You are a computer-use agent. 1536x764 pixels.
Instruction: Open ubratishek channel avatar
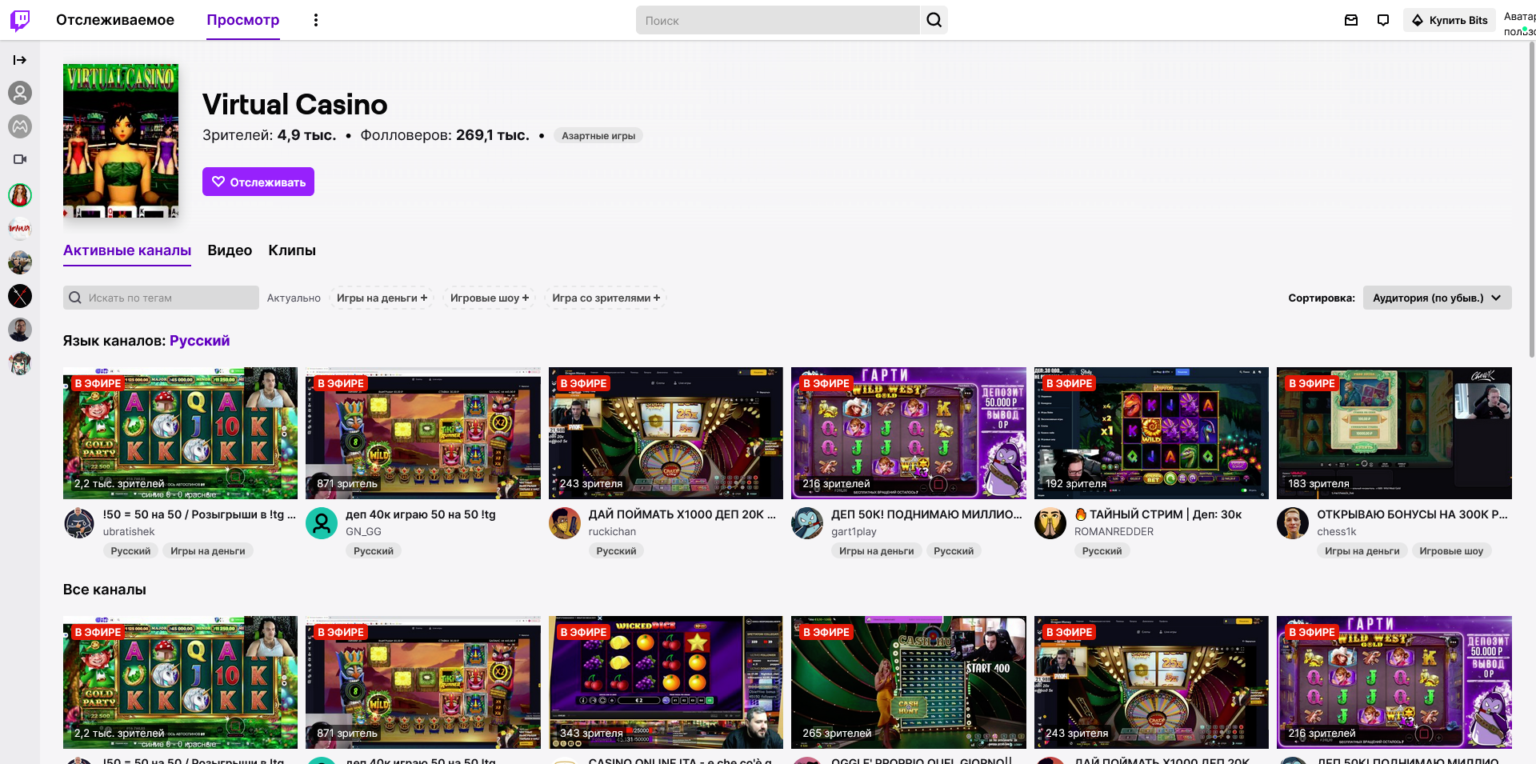coord(79,523)
